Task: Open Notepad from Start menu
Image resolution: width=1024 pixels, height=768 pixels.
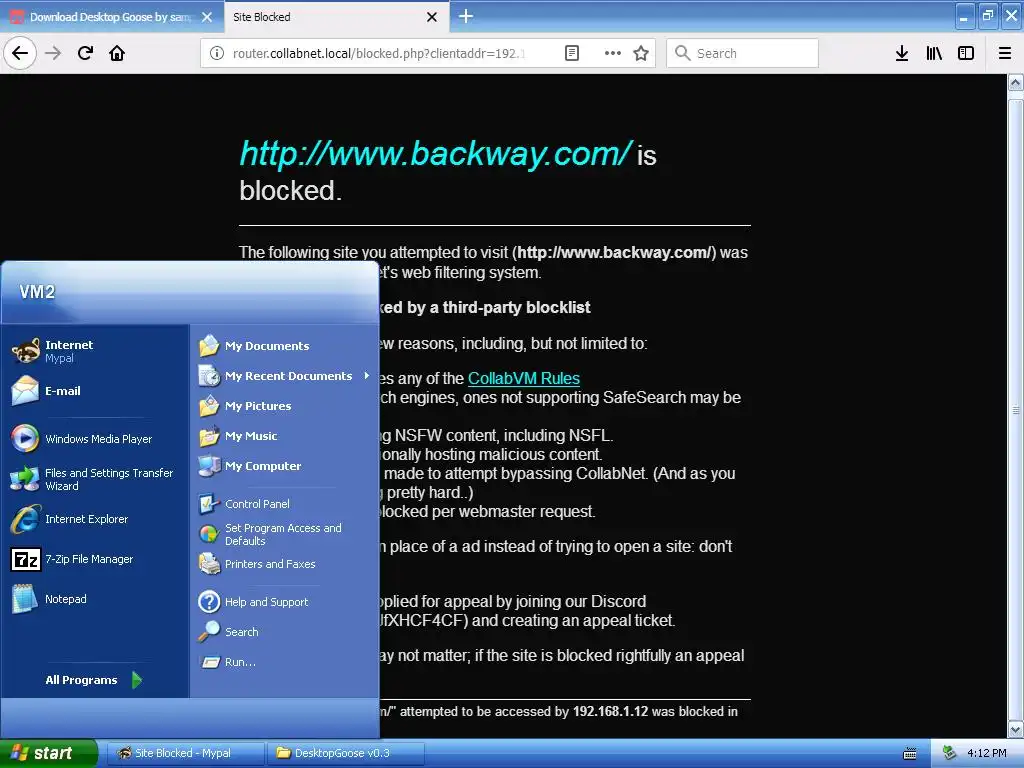Action: [x=95, y=599]
